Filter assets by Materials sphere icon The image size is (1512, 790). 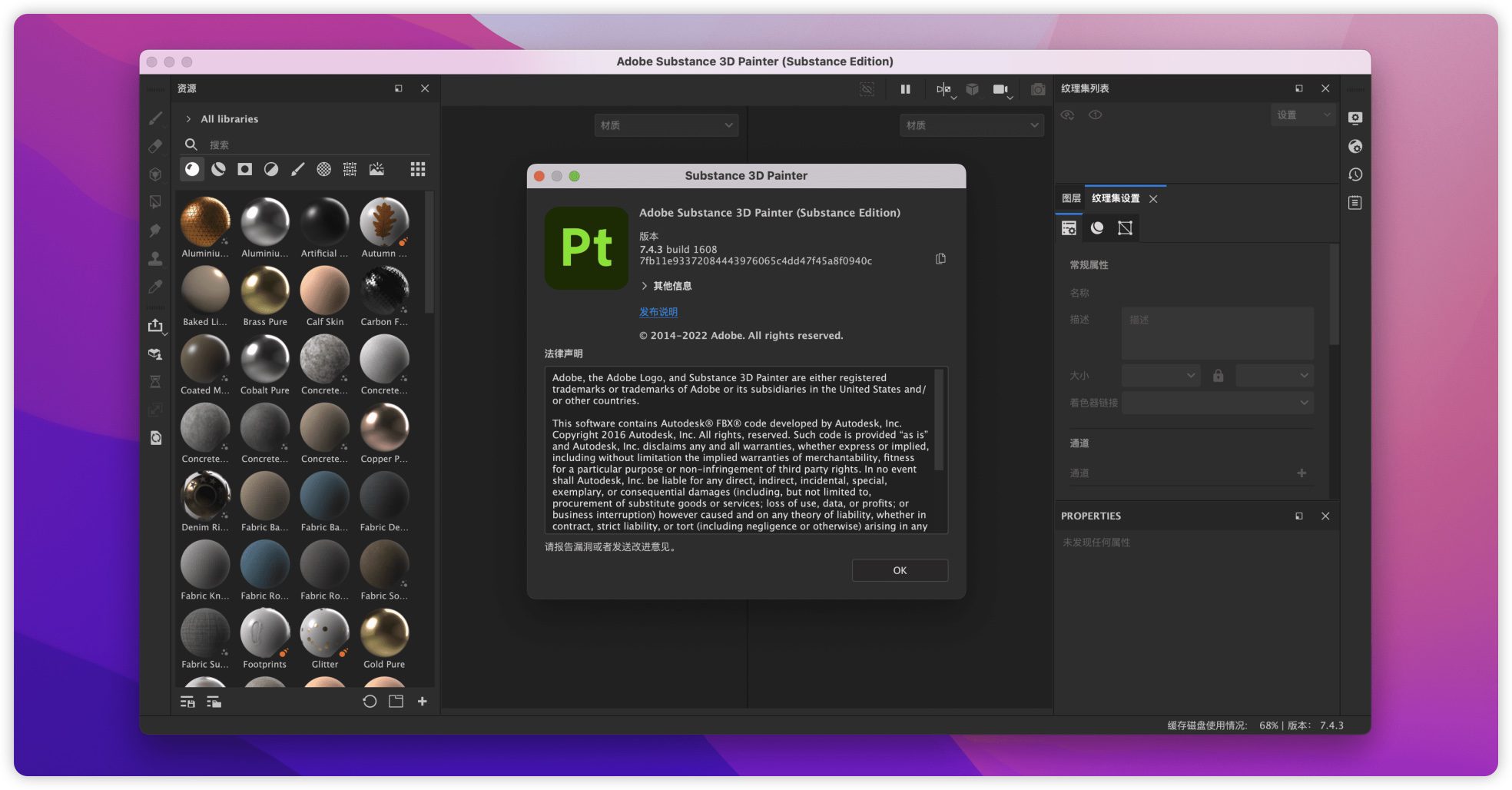point(192,169)
